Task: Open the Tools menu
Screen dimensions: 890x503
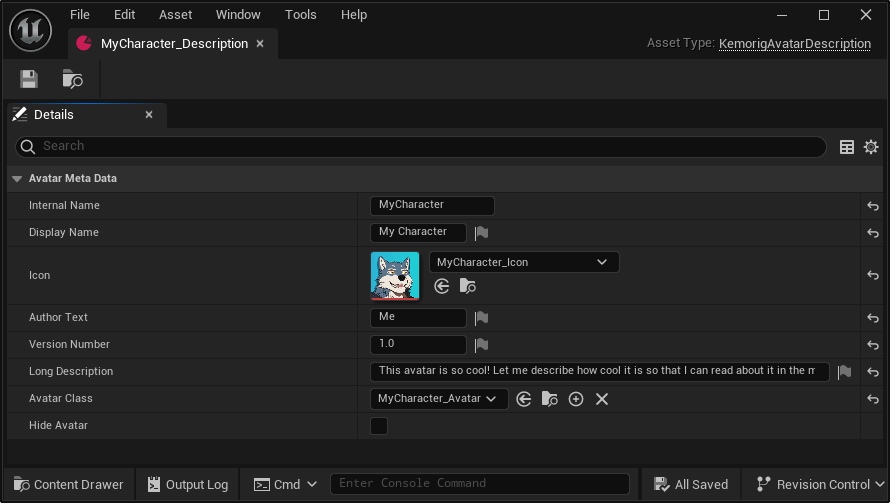Action: pos(300,15)
